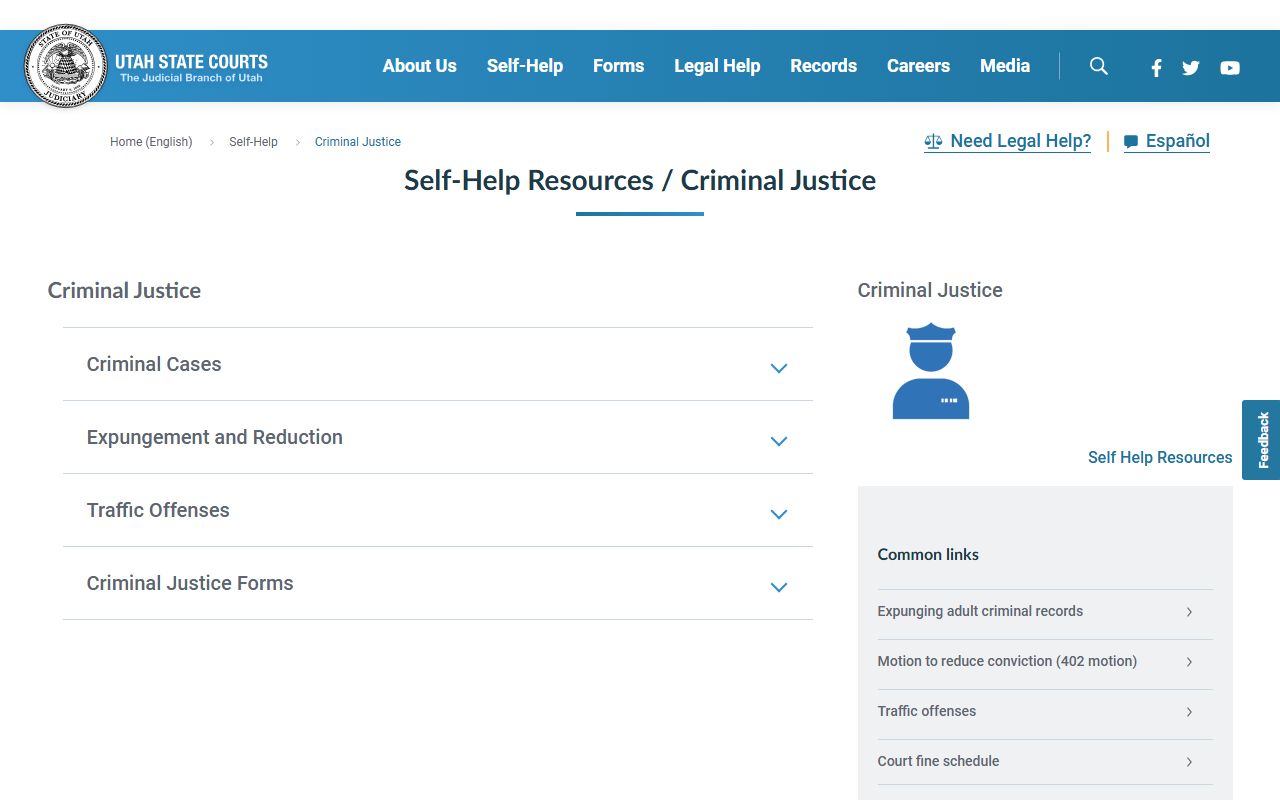Click the Expungement and Reduction accordion title
This screenshot has height=800, width=1280.
215,437
